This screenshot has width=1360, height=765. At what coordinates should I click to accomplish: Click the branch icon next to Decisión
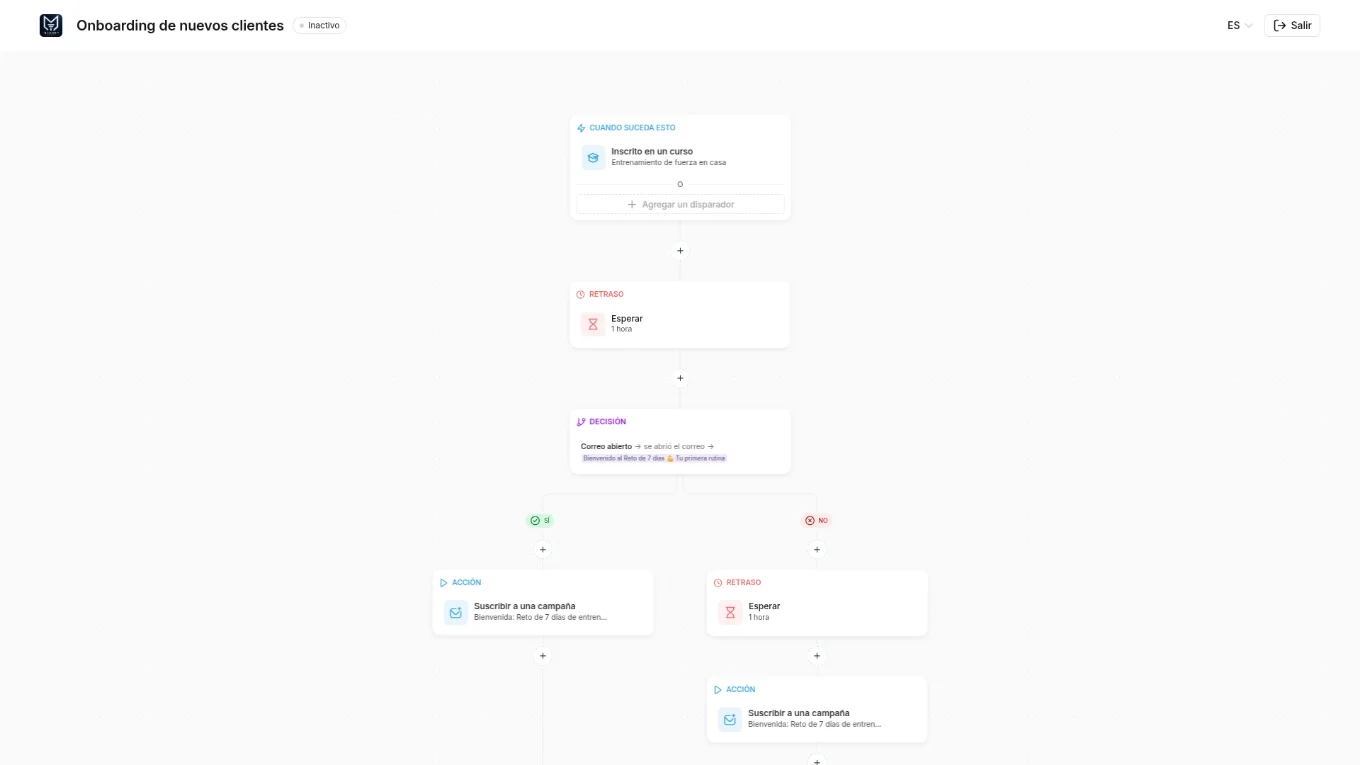[x=581, y=422]
